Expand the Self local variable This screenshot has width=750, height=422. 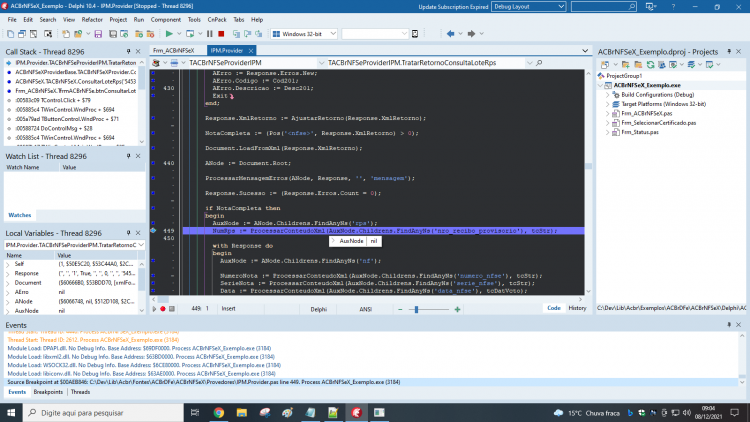[8, 264]
